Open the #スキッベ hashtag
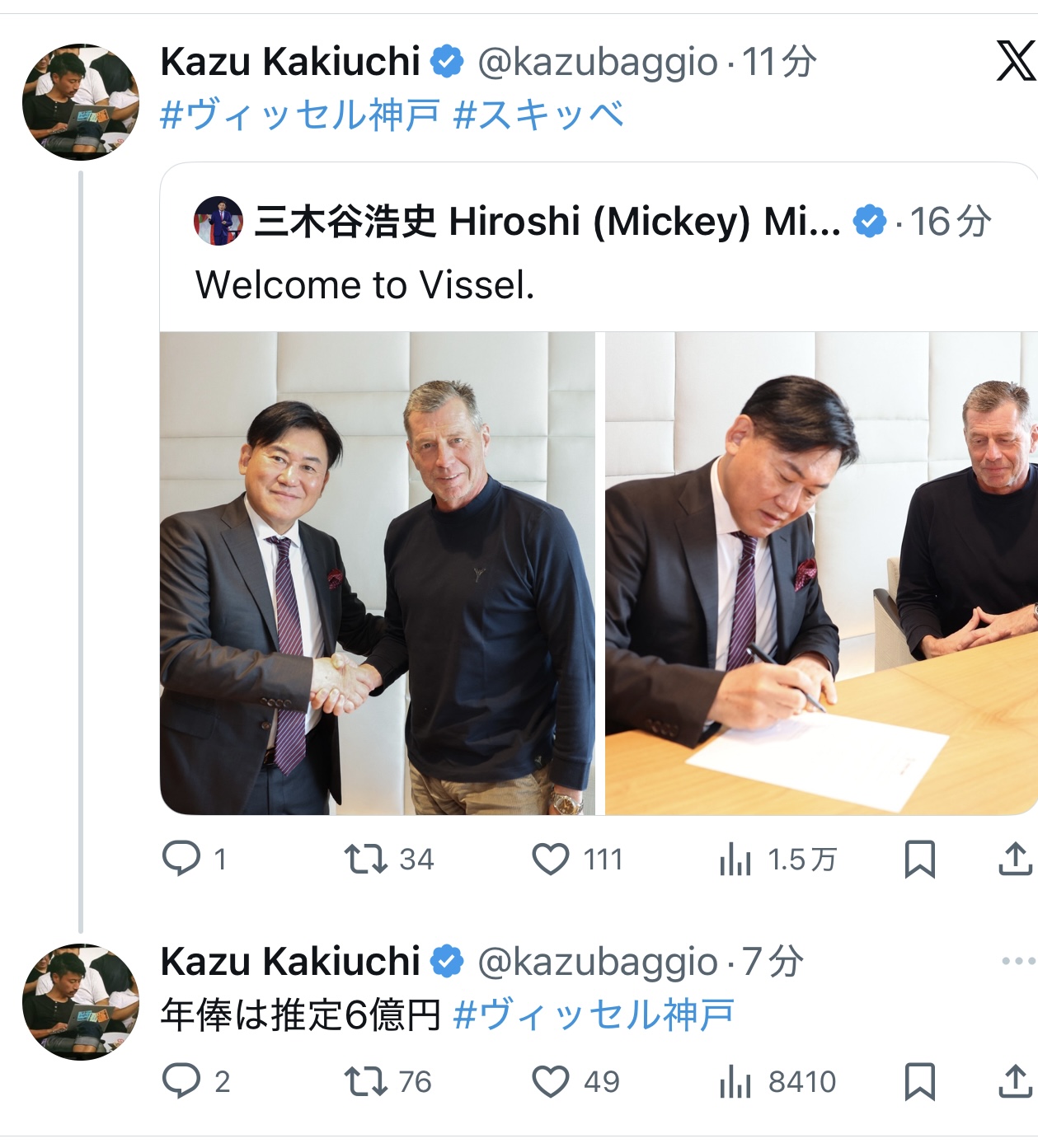This screenshot has height=1148, width=1038. (538, 115)
